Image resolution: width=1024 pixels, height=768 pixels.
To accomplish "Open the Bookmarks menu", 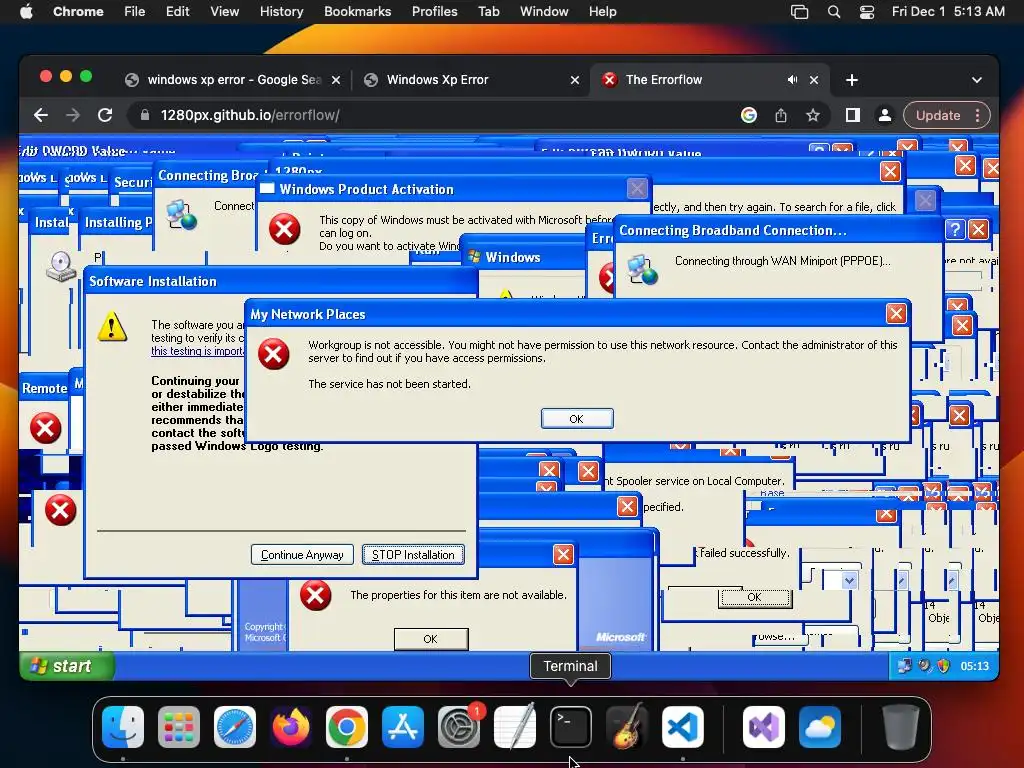I will point(358,12).
